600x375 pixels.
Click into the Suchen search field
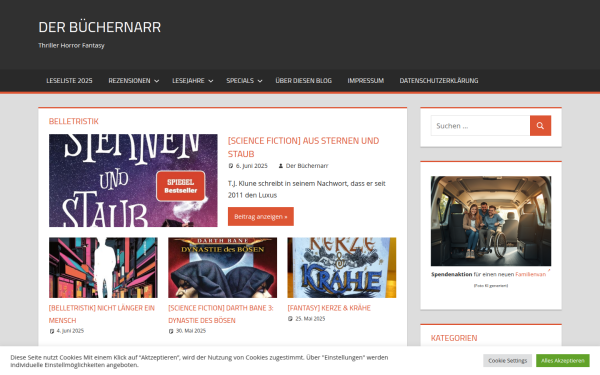point(480,126)
